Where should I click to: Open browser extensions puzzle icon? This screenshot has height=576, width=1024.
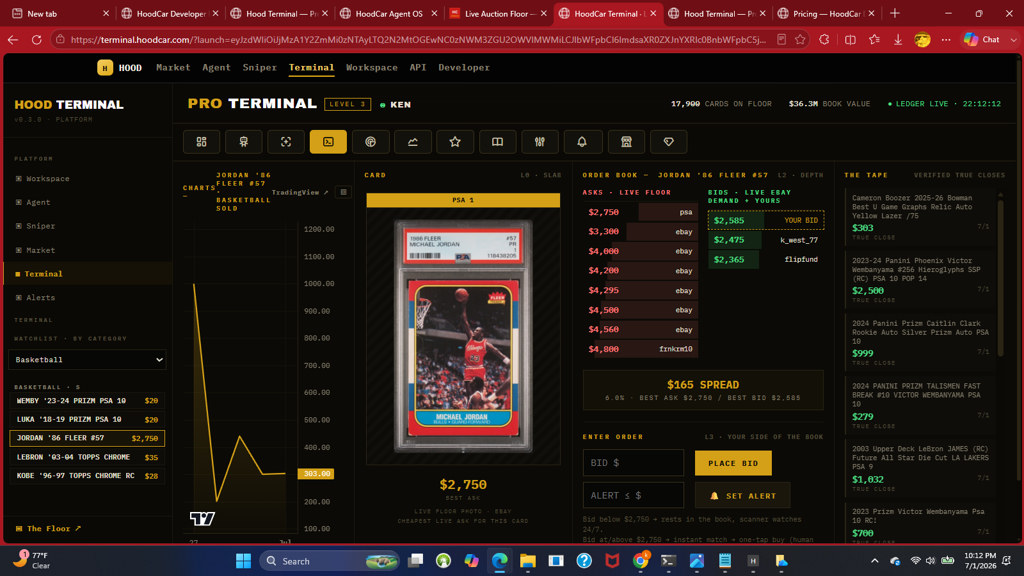click(x=824, y=40)
